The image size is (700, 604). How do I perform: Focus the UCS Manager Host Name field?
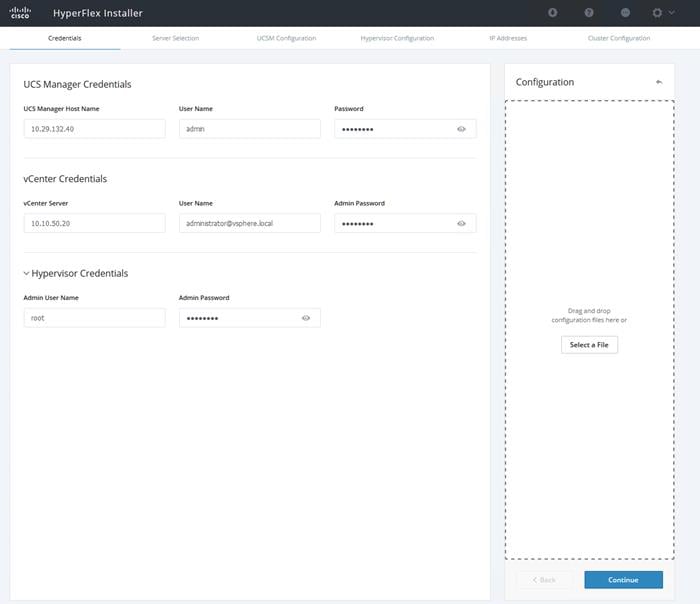[95, 129]
